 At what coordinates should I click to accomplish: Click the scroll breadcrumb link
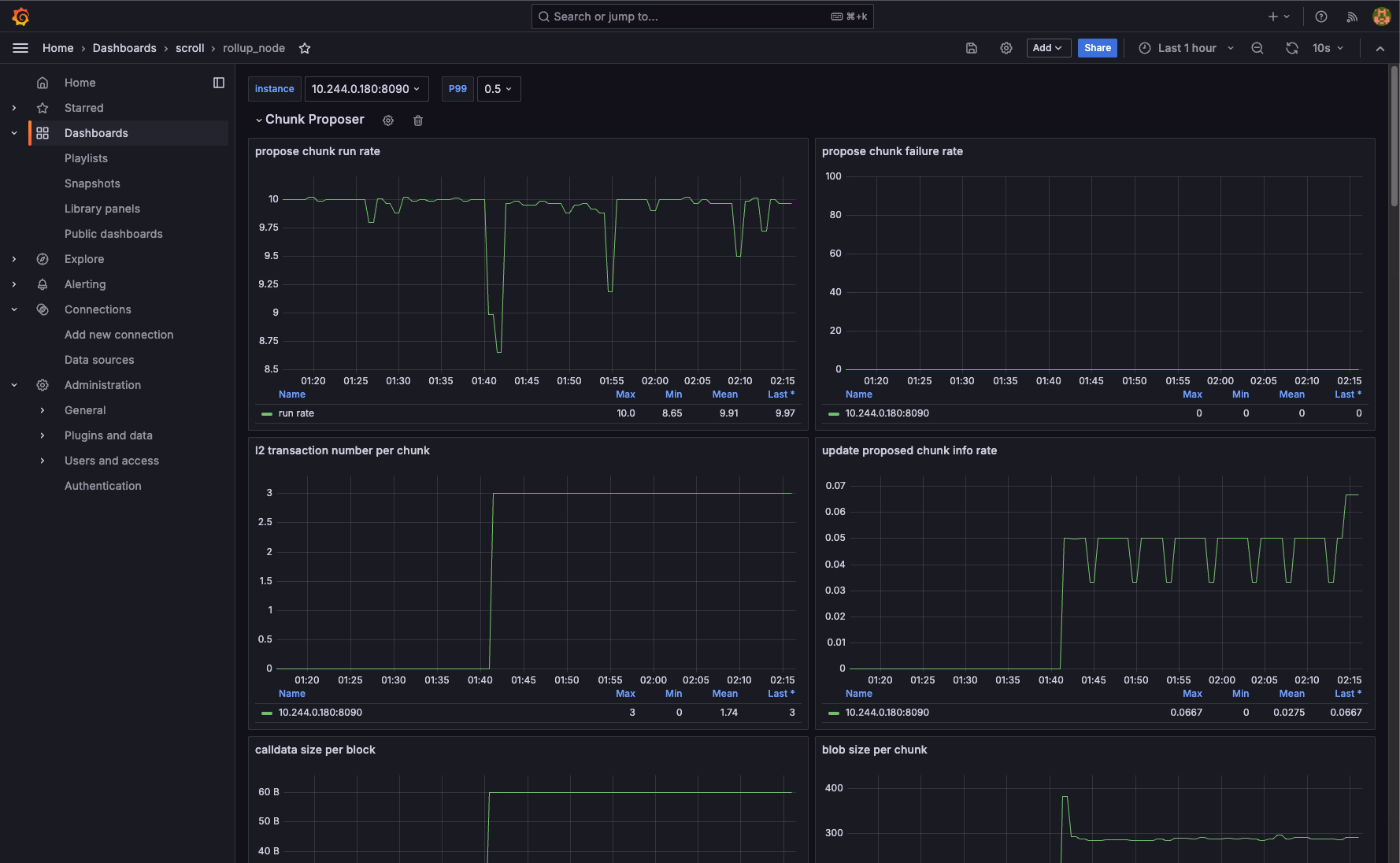point(190,48)
